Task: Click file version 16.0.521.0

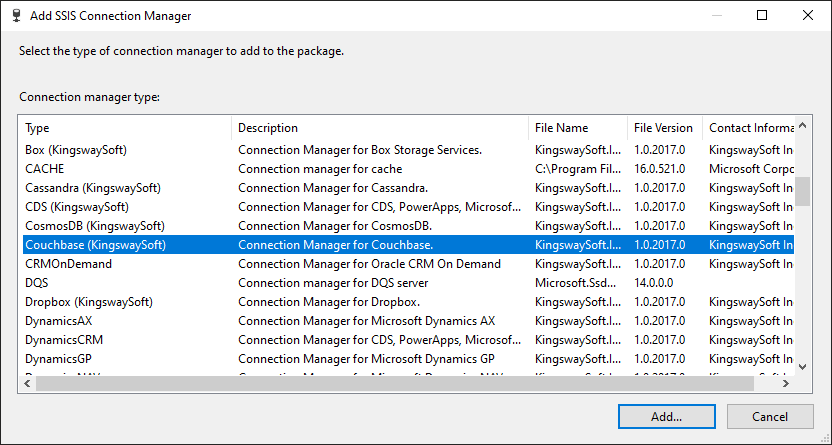Action: click(660, 169)
